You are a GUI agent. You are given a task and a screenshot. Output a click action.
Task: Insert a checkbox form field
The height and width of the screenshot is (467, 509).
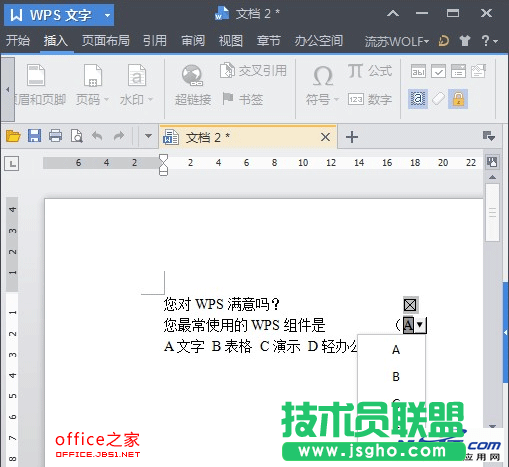click(x=438, y=71)
